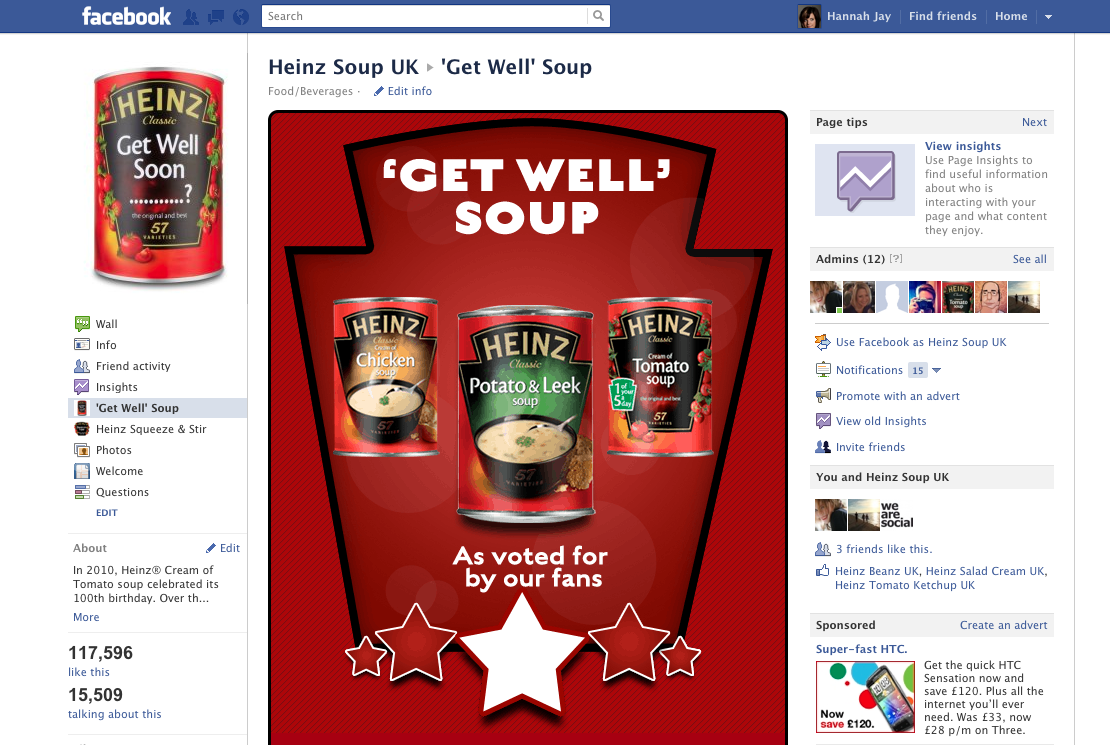The height and width of the screenshot is (745, 1110).
Task: Click the Questions icon in sidebar
Action: pyautogui.click(x=82, y=492)
